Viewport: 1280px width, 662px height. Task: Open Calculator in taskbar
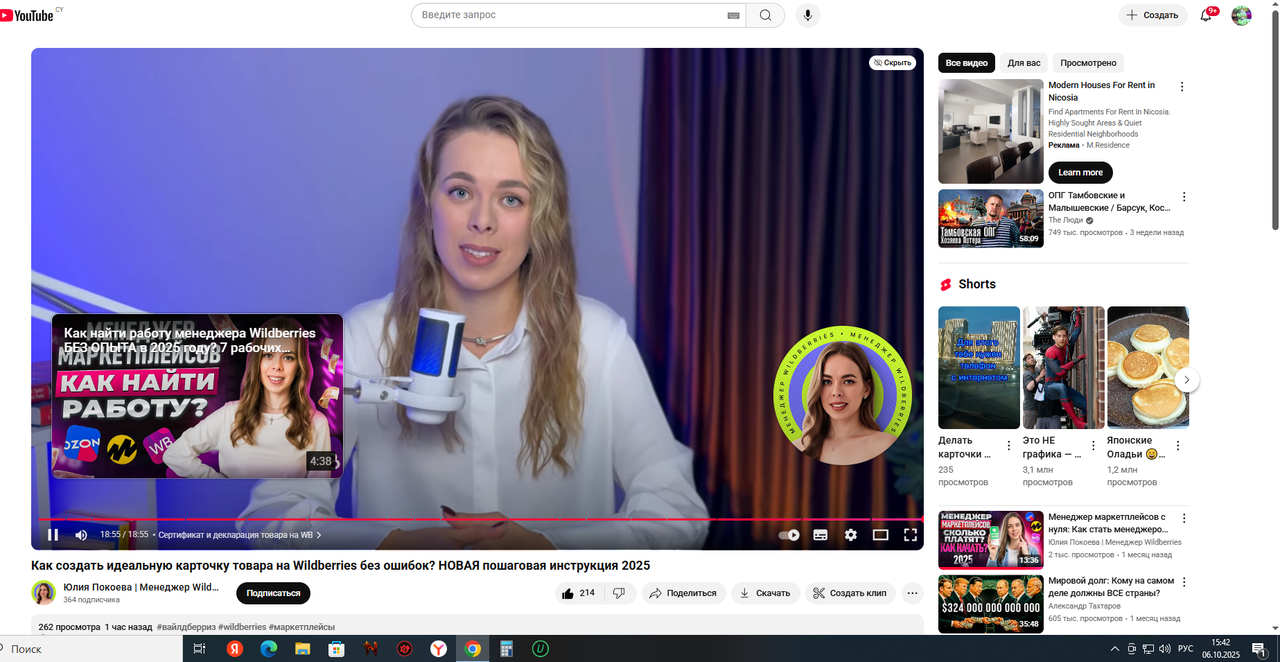506,649
